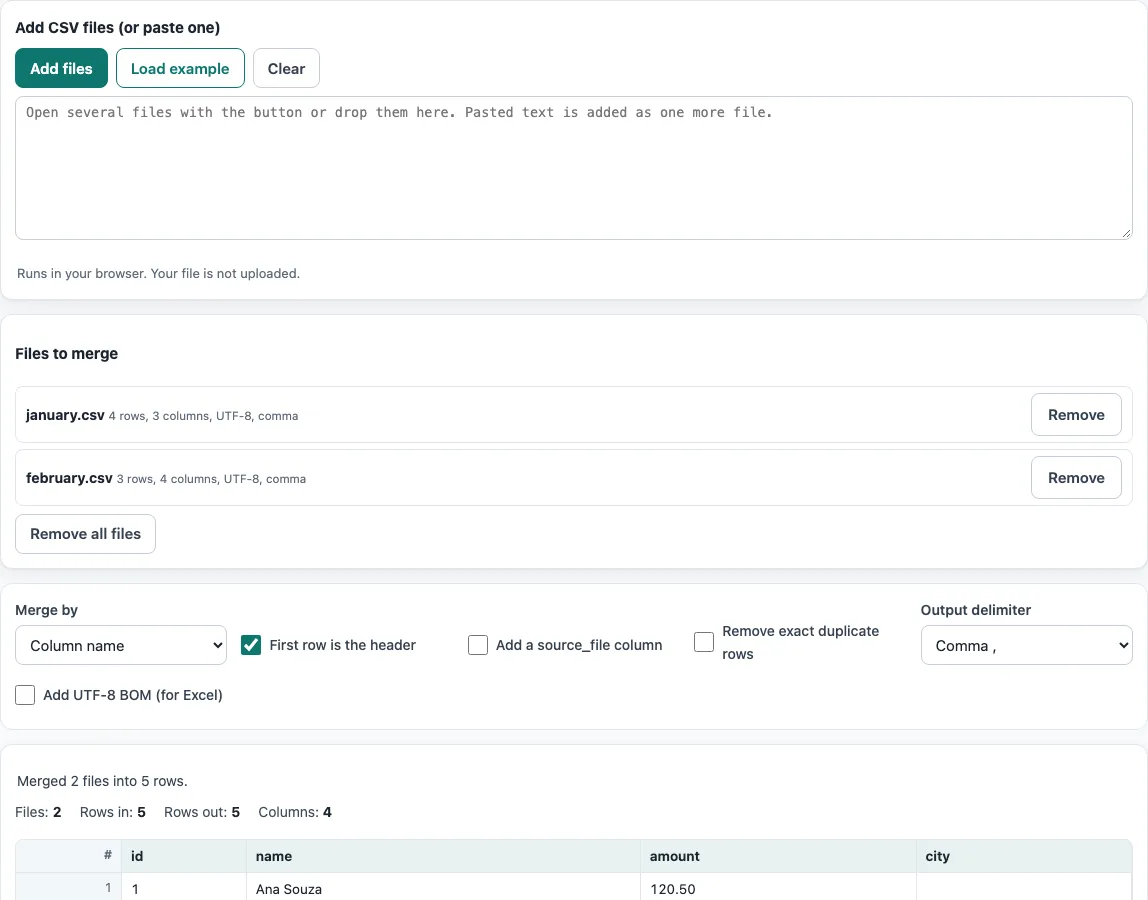Click 'Add CSV files (or paste one)' heading

pyautogui.click(x=118, y=28)
